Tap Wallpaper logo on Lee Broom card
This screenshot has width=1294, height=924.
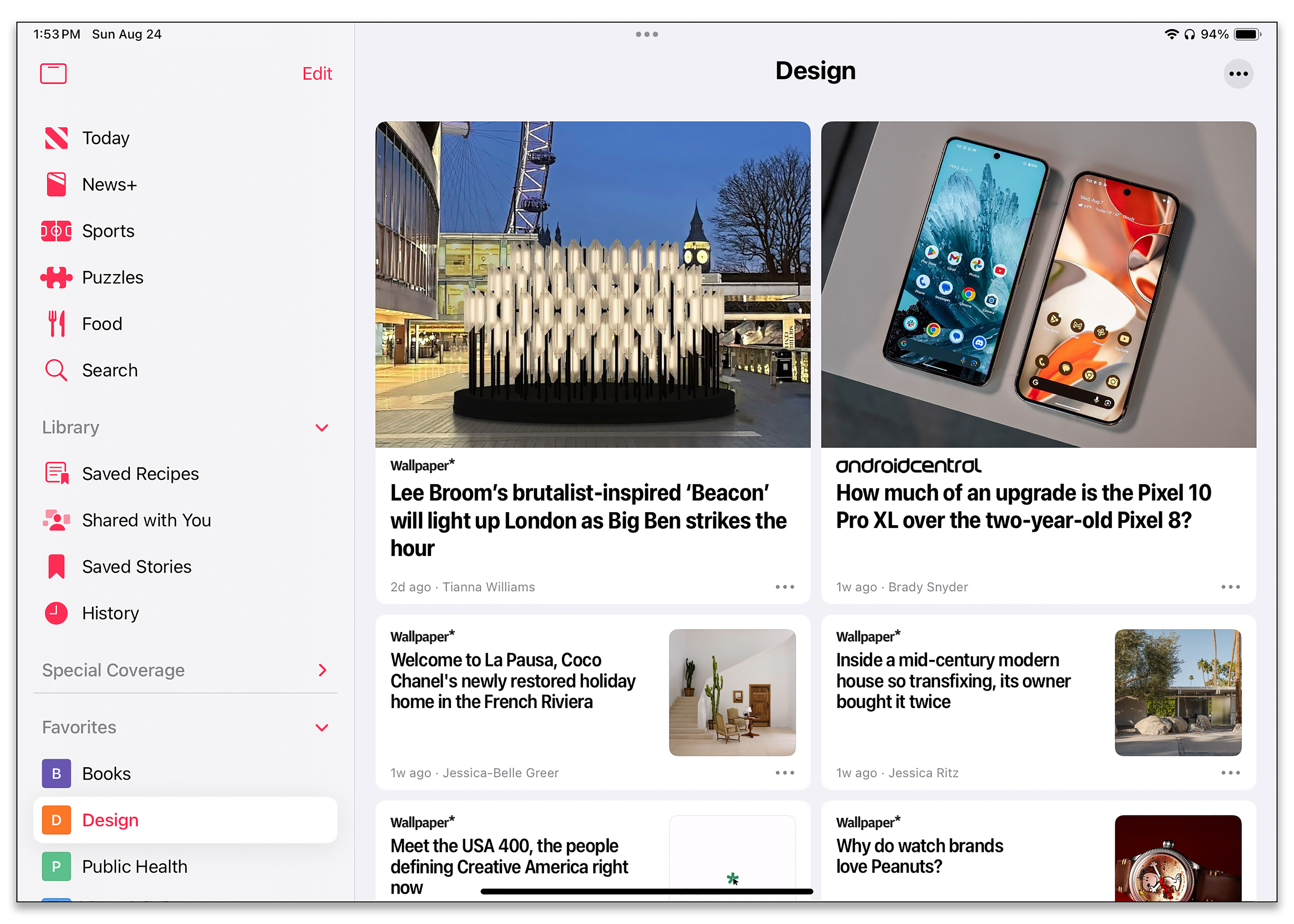[422, 465]
